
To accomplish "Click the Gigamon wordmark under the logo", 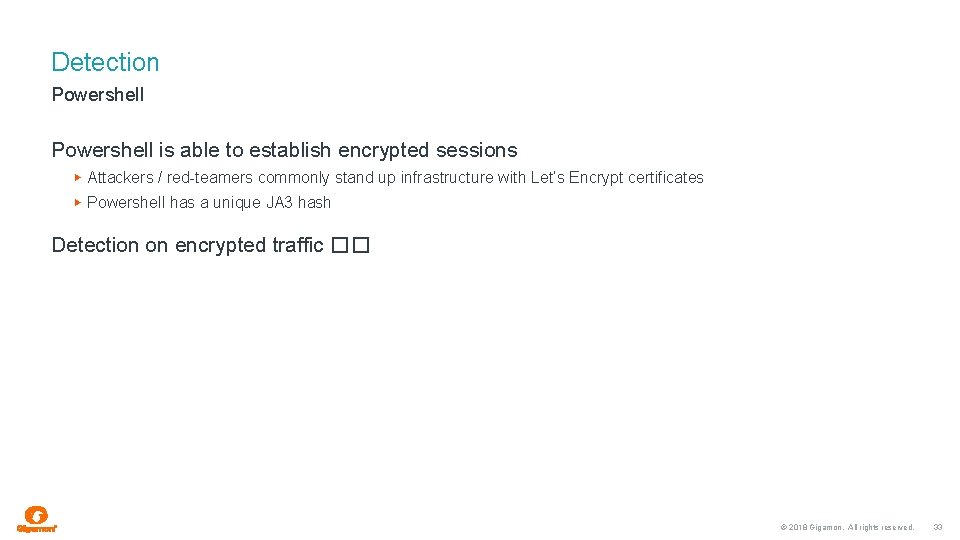I will click(x=37, y=529).
